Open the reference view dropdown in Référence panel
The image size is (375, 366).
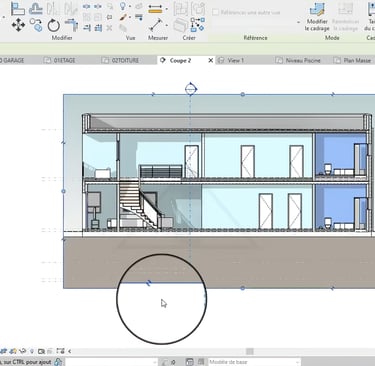[x=298, y=23]
